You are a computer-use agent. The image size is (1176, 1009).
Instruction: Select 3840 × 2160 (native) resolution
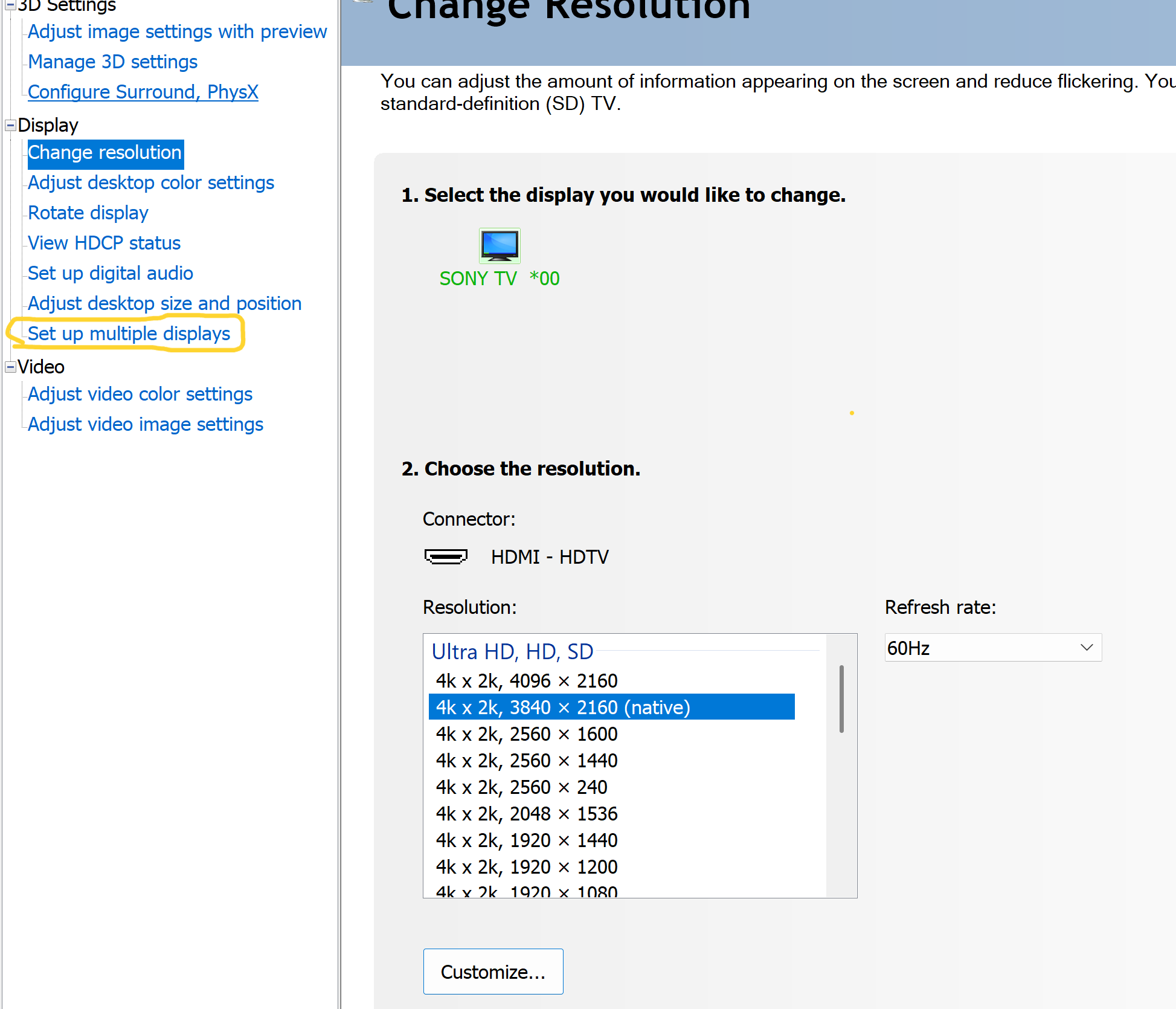pos(562,708)
